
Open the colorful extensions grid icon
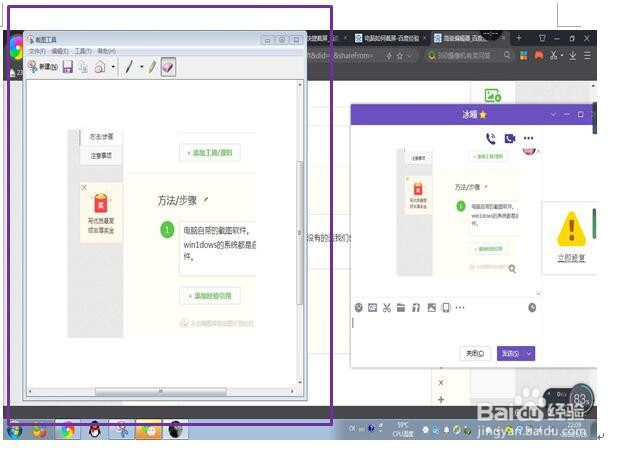click(x=524, y=56)
